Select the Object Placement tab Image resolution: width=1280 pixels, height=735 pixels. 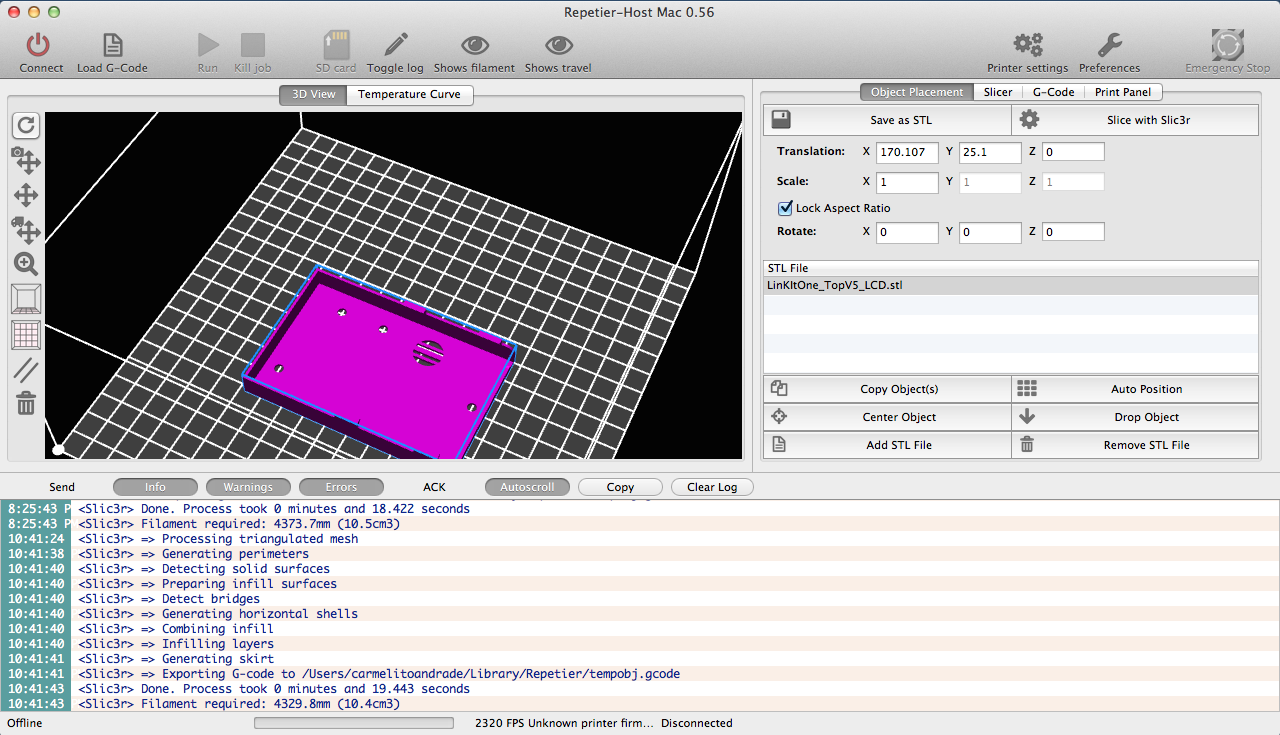coord(917,92)
